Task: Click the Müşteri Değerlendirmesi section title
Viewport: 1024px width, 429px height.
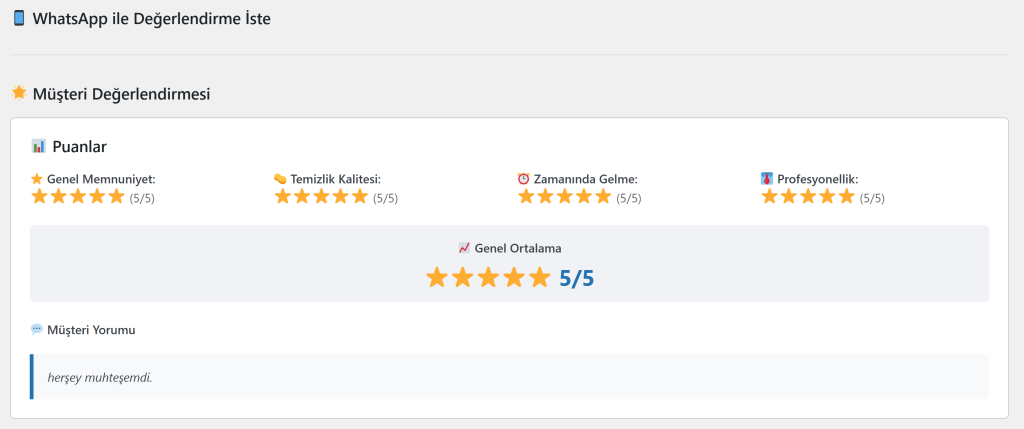Action: [x=121, y=93]
